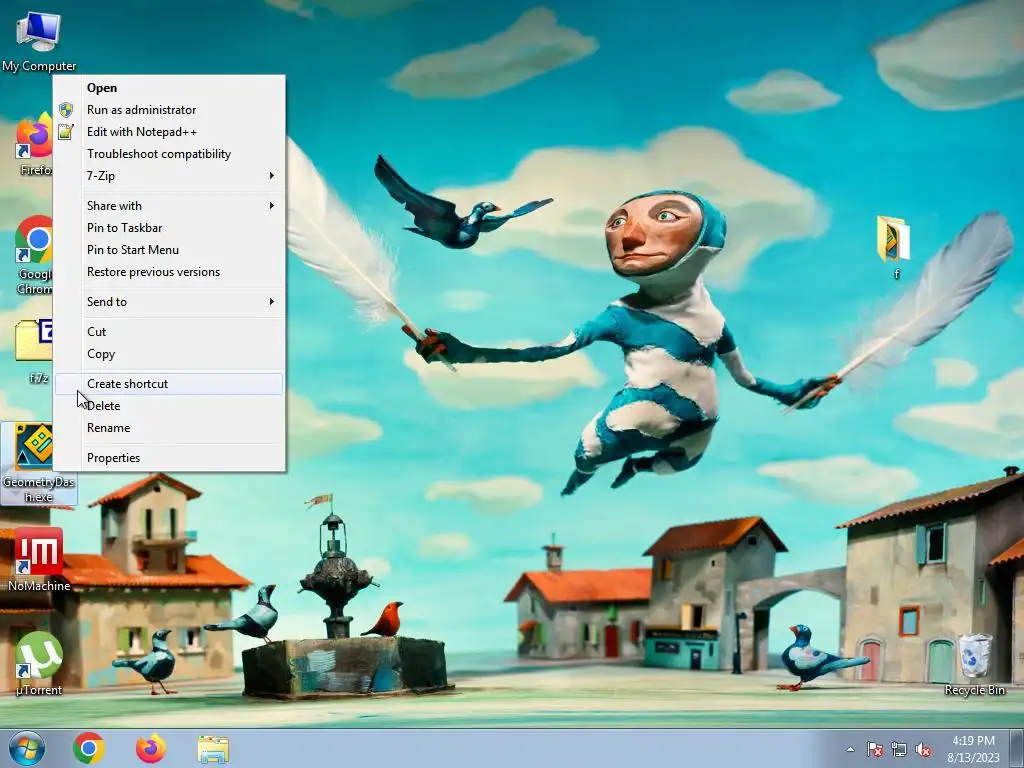Open the network status tray icon

(899, 749)
